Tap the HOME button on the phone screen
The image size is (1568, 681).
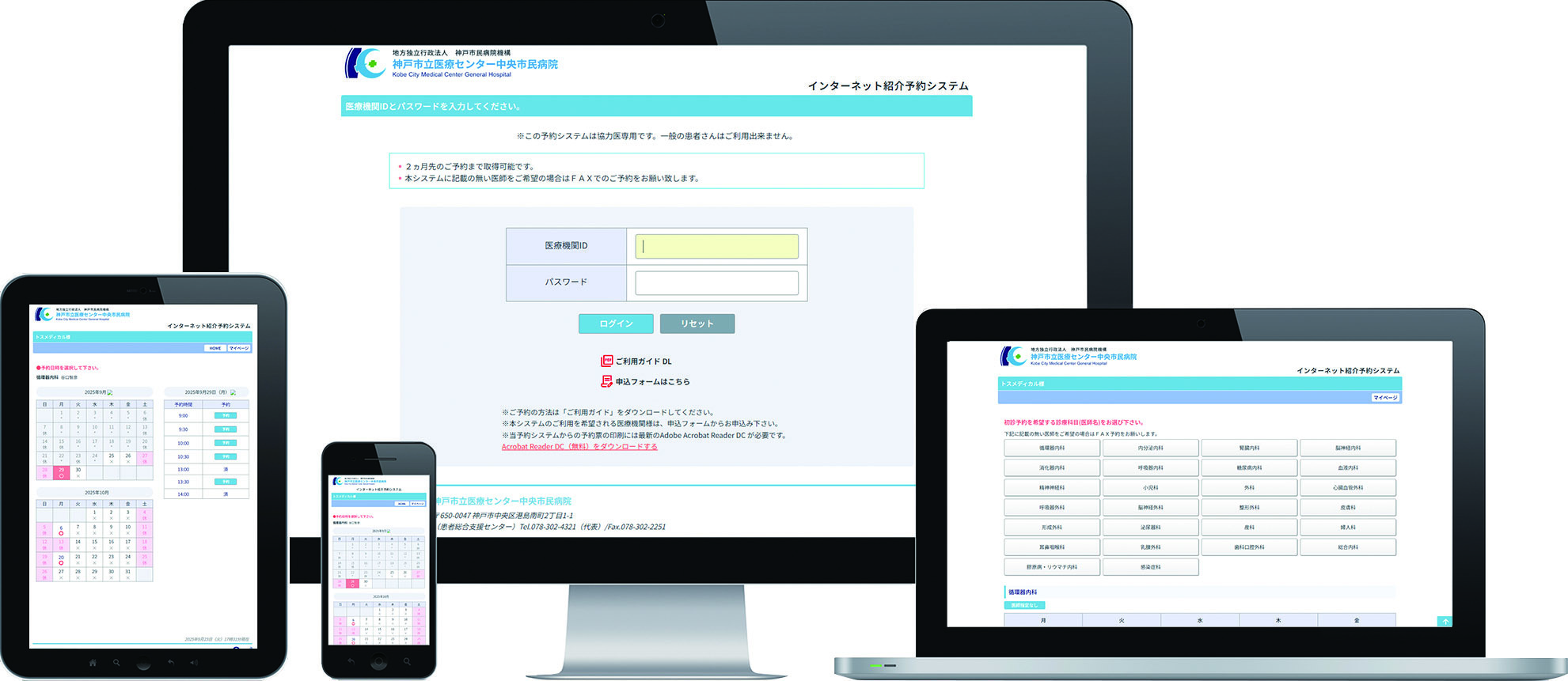402,503
